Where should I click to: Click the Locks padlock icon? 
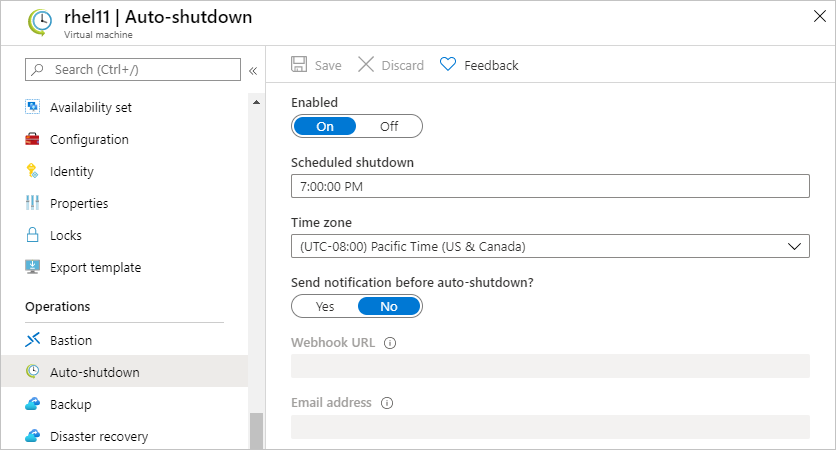[x=33, y=235]
